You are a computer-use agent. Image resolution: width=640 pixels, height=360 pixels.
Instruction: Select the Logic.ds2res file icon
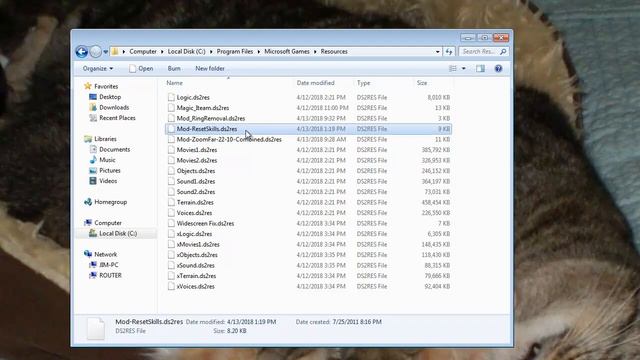pyautogui.click(x=171, y=97)
